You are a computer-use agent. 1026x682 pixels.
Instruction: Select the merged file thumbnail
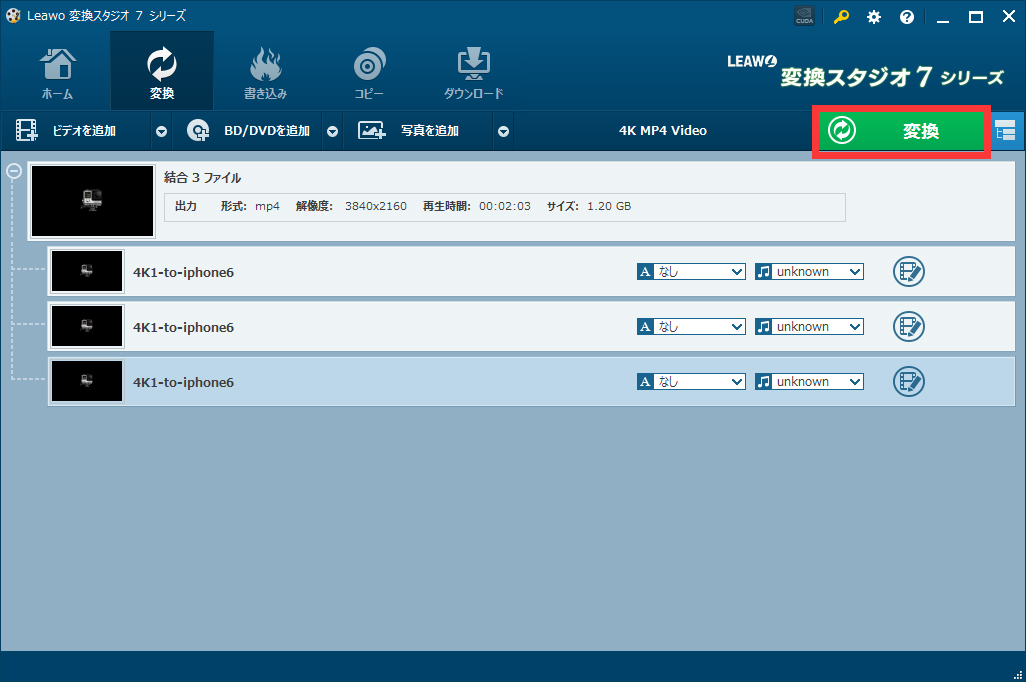pos(93,201)
